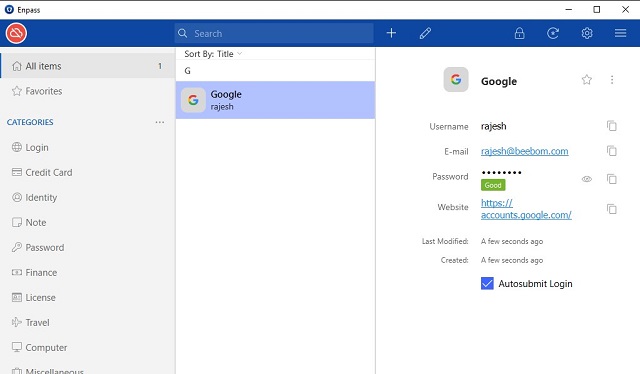
Task: Select the License category
Action: 87,298
